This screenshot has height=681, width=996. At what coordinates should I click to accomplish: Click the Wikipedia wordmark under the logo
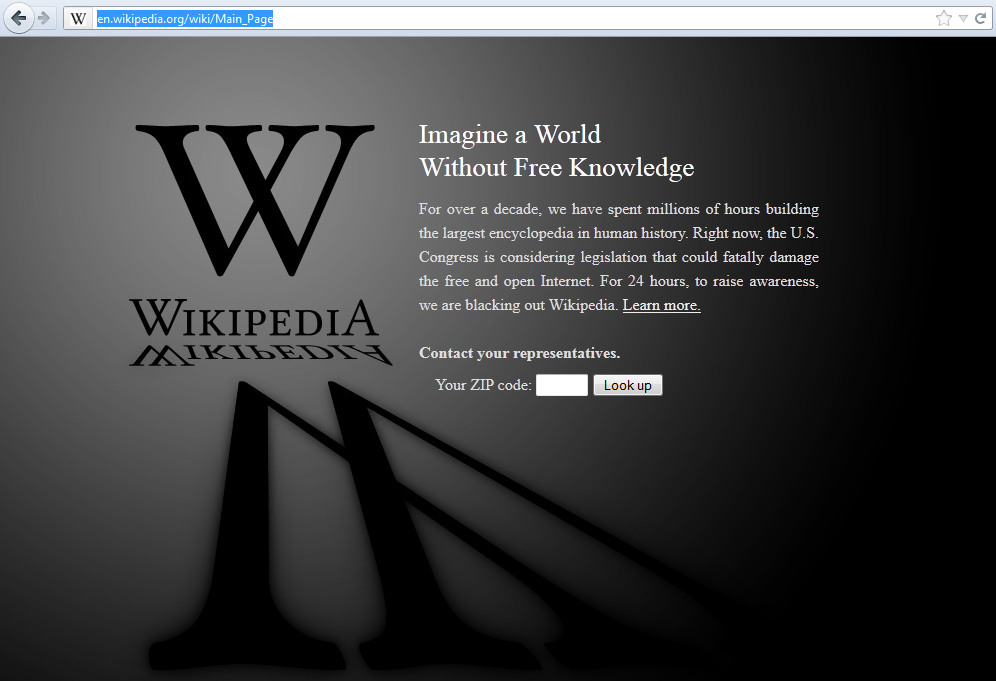pos(254,319)
